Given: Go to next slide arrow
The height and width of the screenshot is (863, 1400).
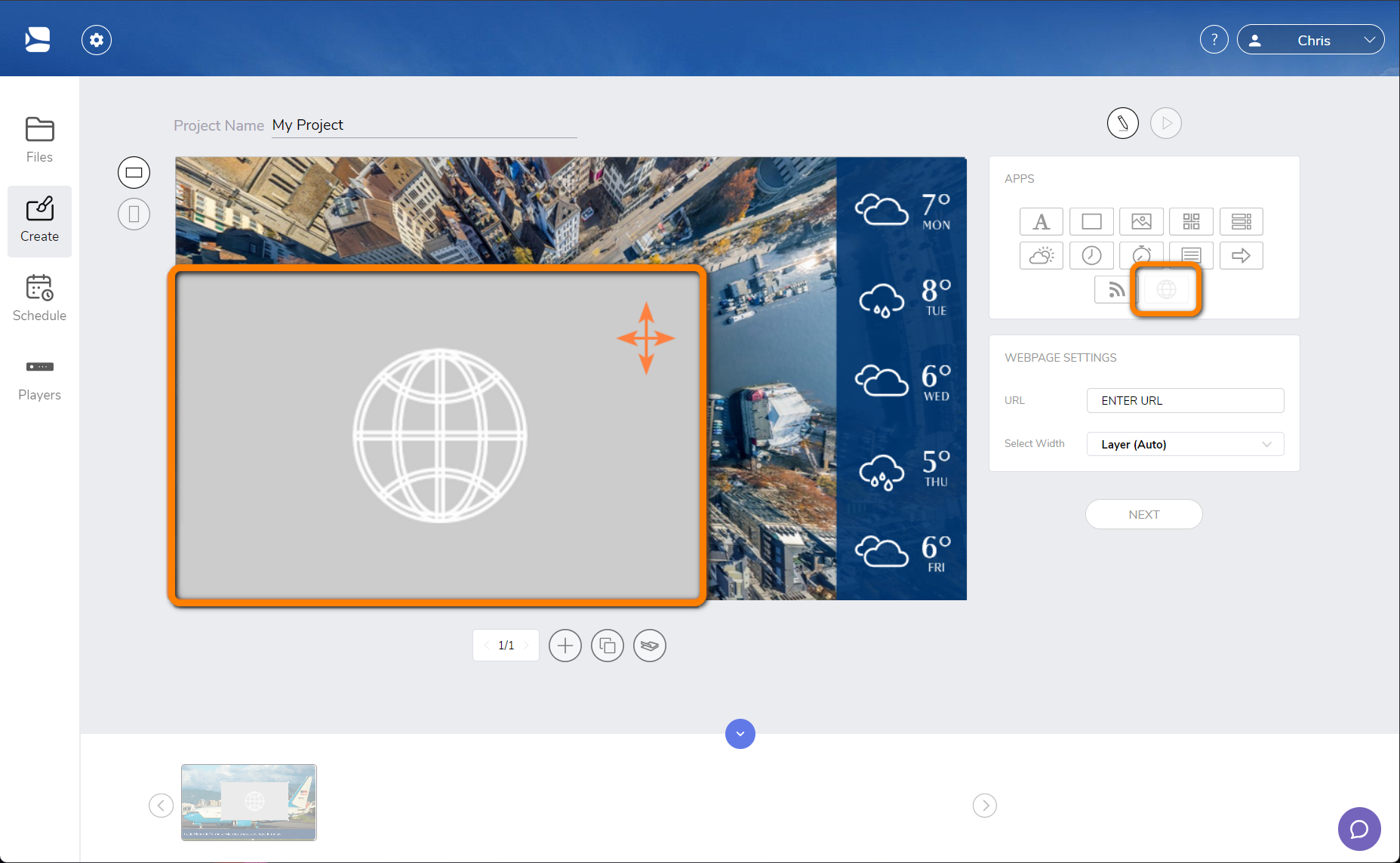Looking at the screenshot, I should tap(526, 646).
